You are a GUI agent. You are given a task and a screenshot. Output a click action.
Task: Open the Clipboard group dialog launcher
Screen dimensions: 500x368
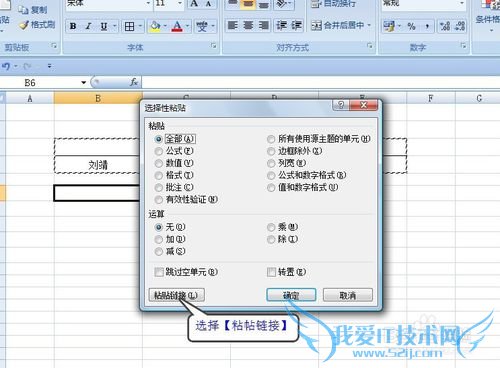(x=54, y=46)
